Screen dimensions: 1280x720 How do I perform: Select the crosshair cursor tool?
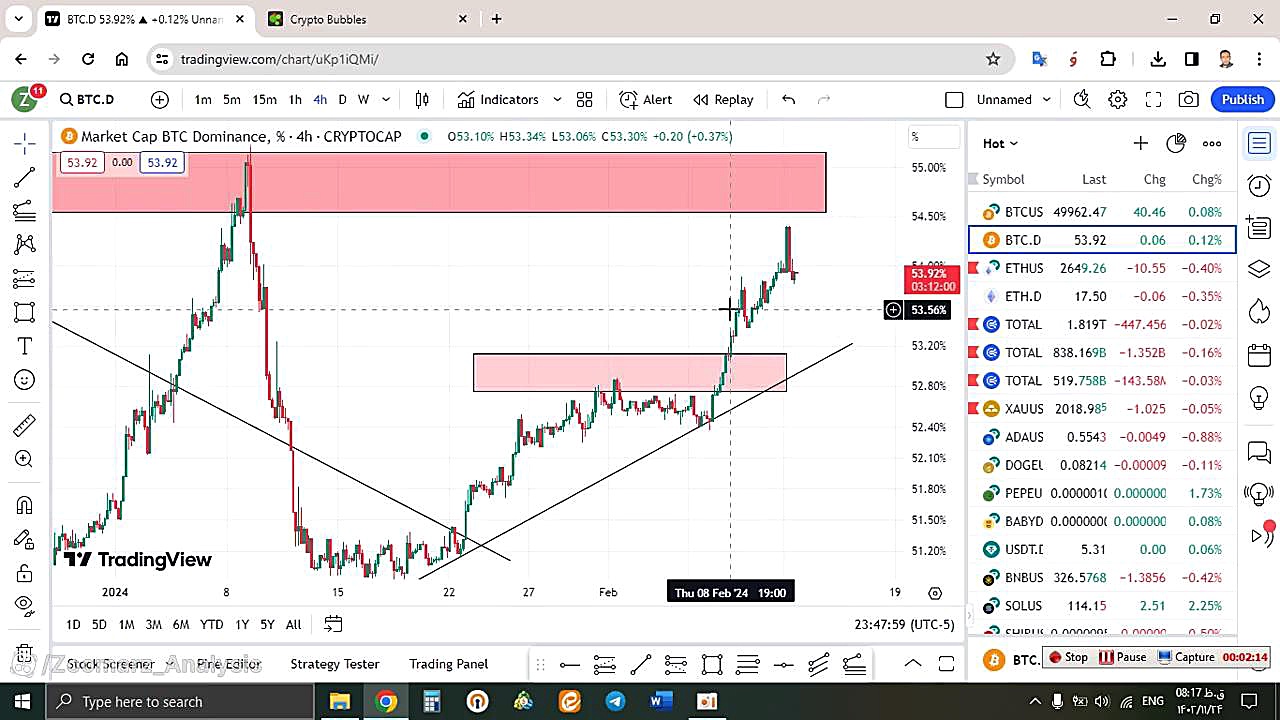click(25, 144)
